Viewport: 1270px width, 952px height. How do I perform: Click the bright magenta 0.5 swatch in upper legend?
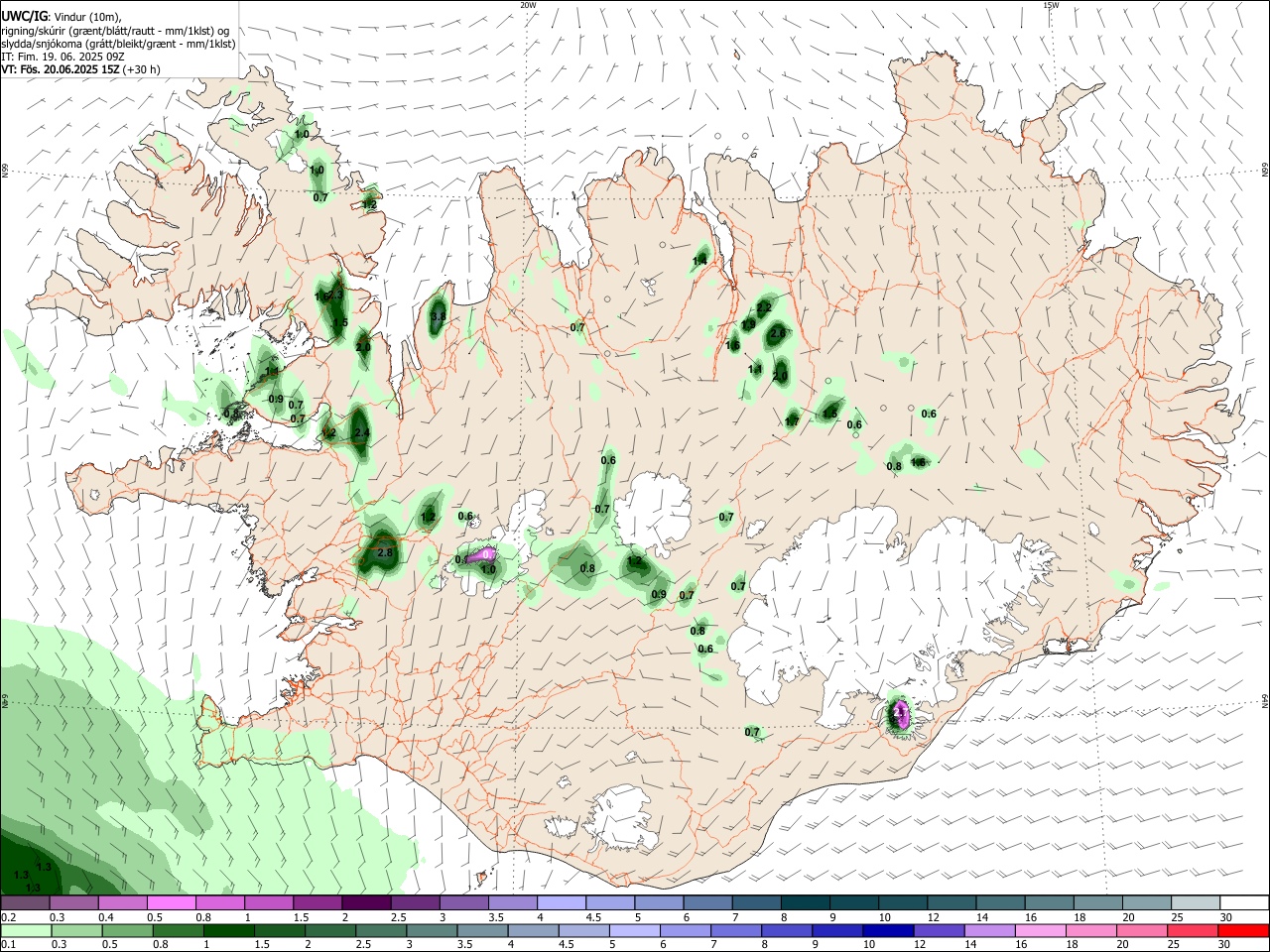pyautogui.click(x=171, y=903)
